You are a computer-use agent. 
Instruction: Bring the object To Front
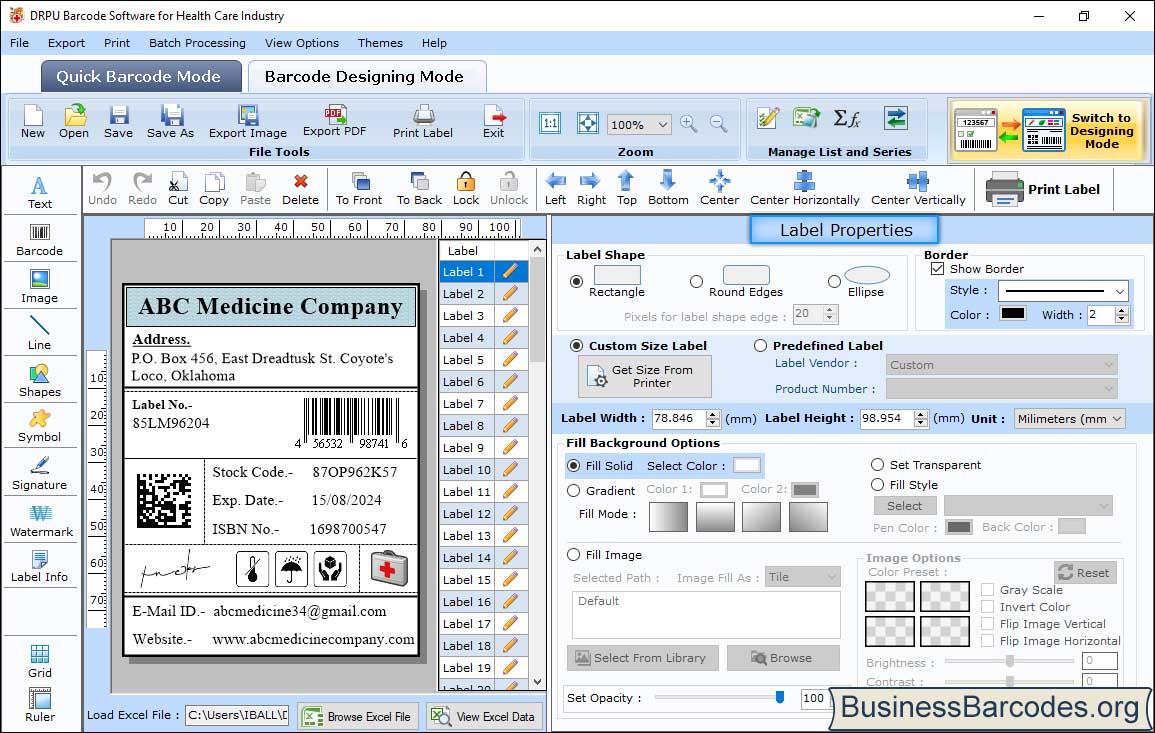[359, 189]
